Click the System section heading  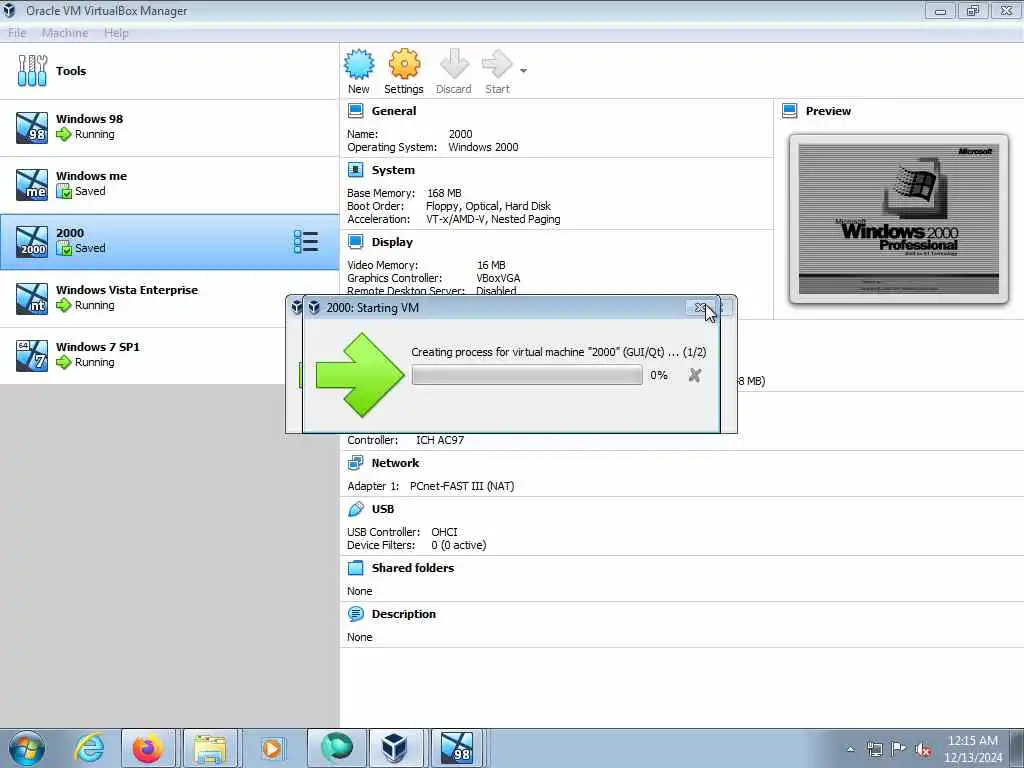(x=393, y=170)
